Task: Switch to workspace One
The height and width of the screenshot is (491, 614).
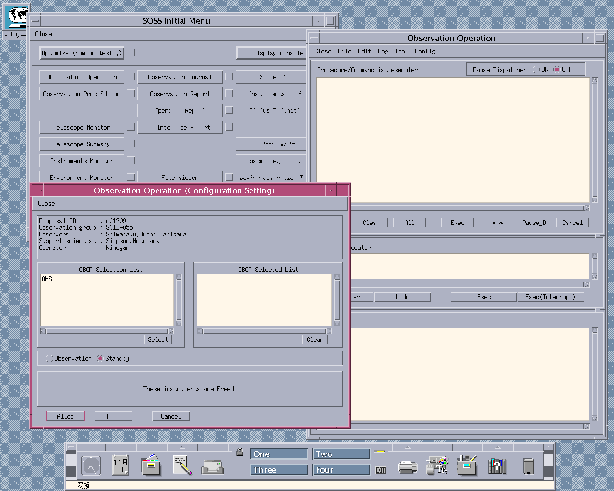Action: [x=279, y=454]
